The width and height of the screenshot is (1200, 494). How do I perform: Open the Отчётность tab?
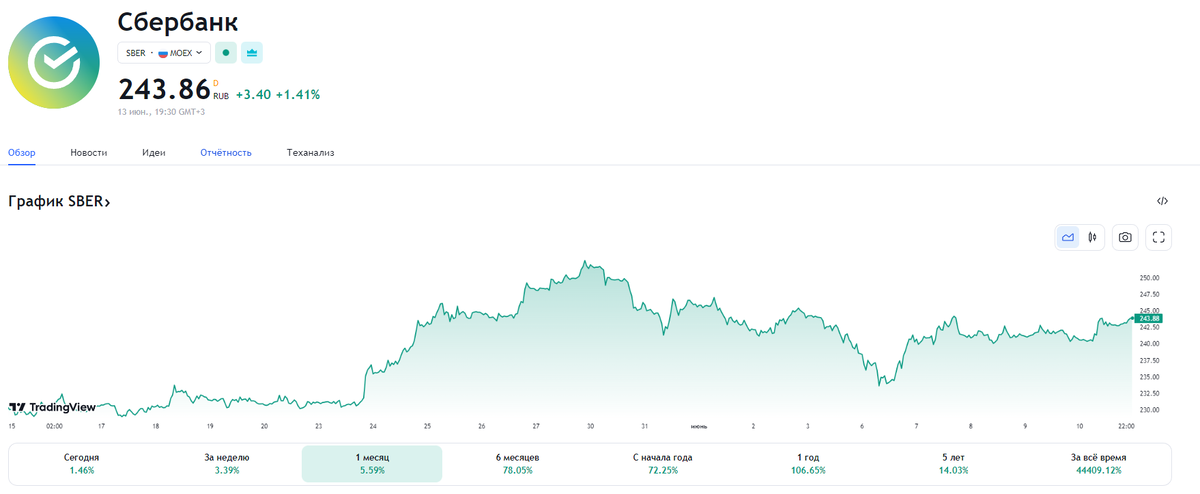[x=226, y=153]
